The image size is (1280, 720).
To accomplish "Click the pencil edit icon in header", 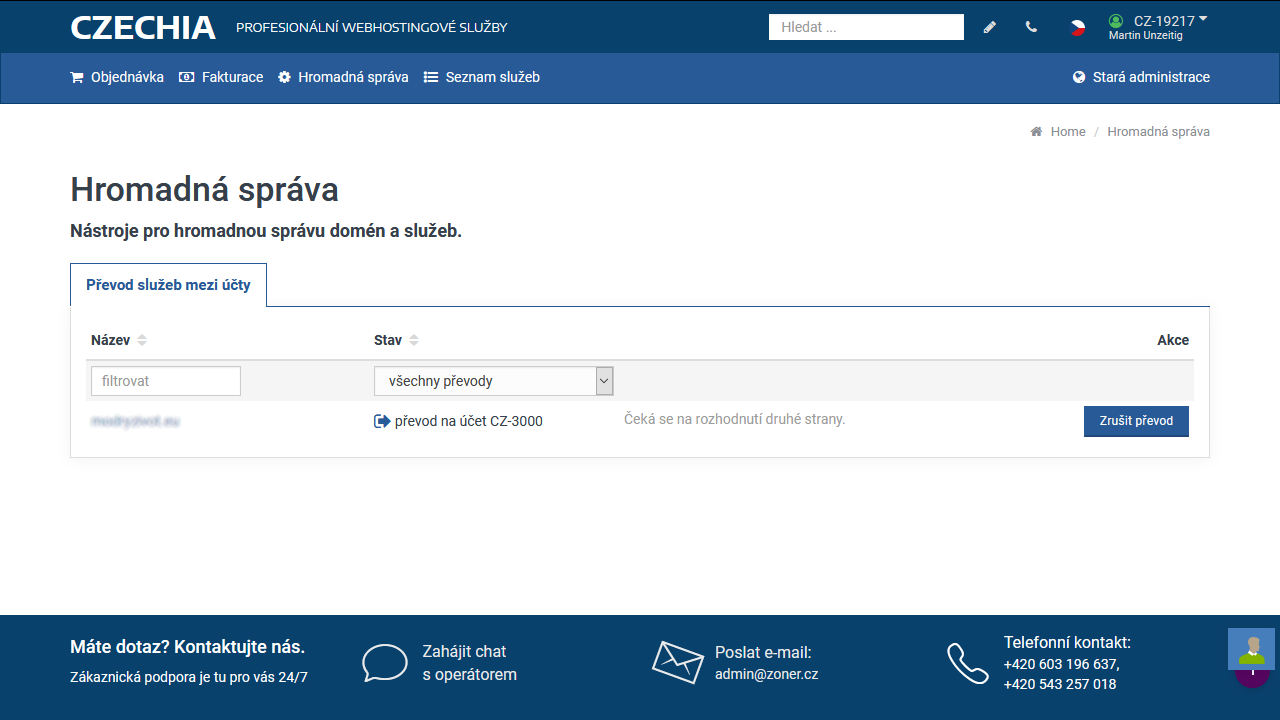I will point(990,27).
